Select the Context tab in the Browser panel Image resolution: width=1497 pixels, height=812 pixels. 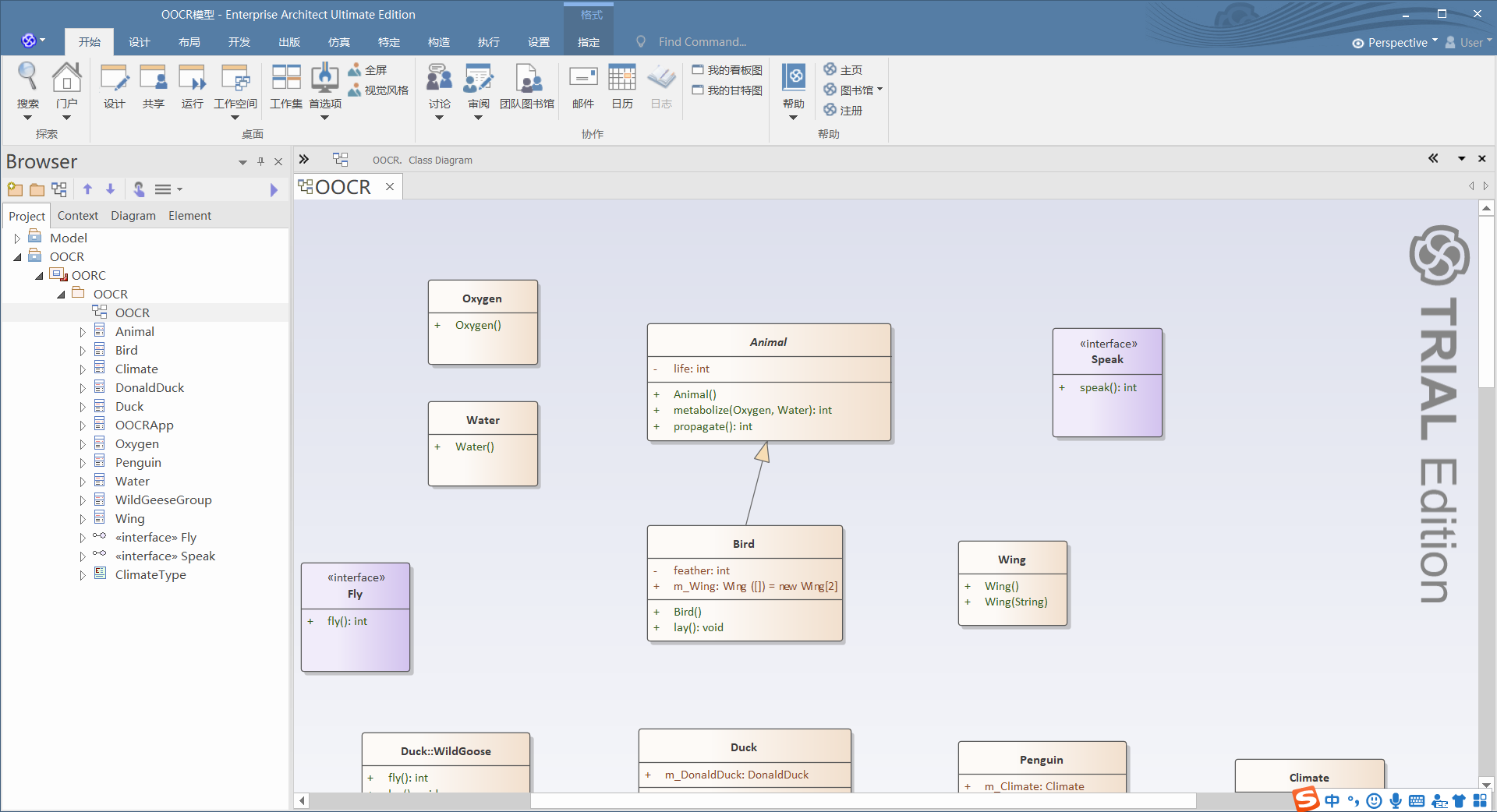pyautogui.click(x=78, y=216)
